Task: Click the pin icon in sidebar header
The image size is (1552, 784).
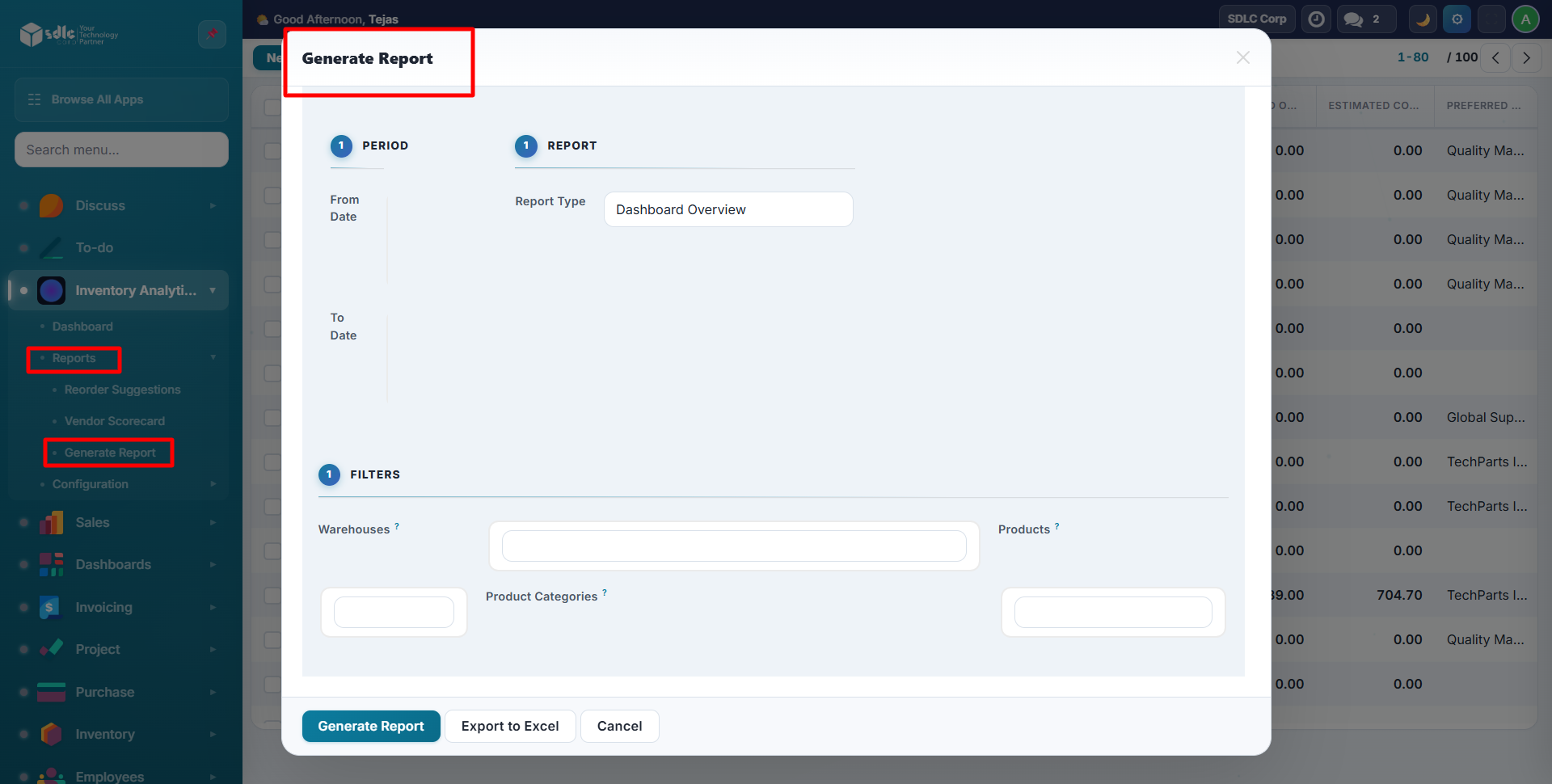Action: tap(212, 34)
